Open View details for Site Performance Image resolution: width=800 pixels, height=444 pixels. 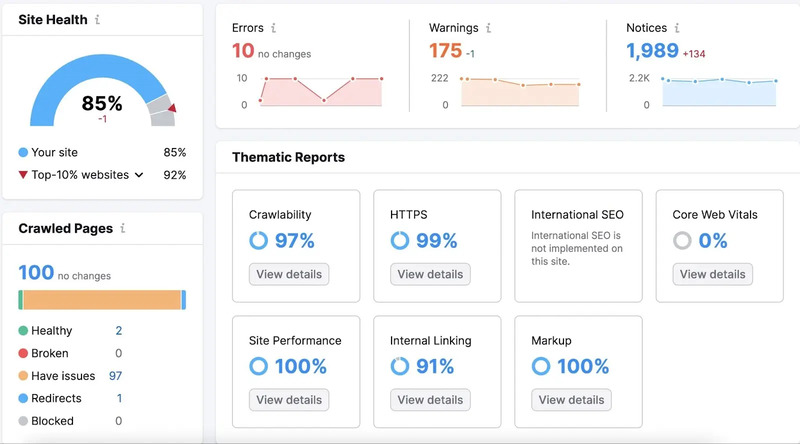[x=289, y=400]
